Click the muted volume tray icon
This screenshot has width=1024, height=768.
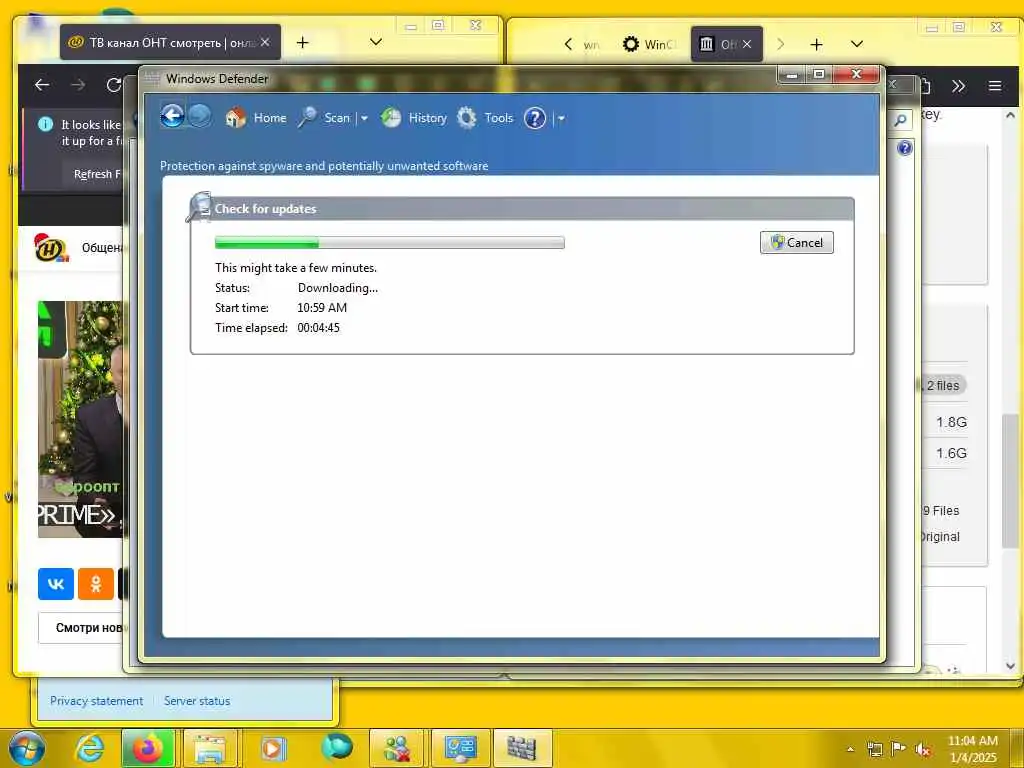(x=923, y=749)
